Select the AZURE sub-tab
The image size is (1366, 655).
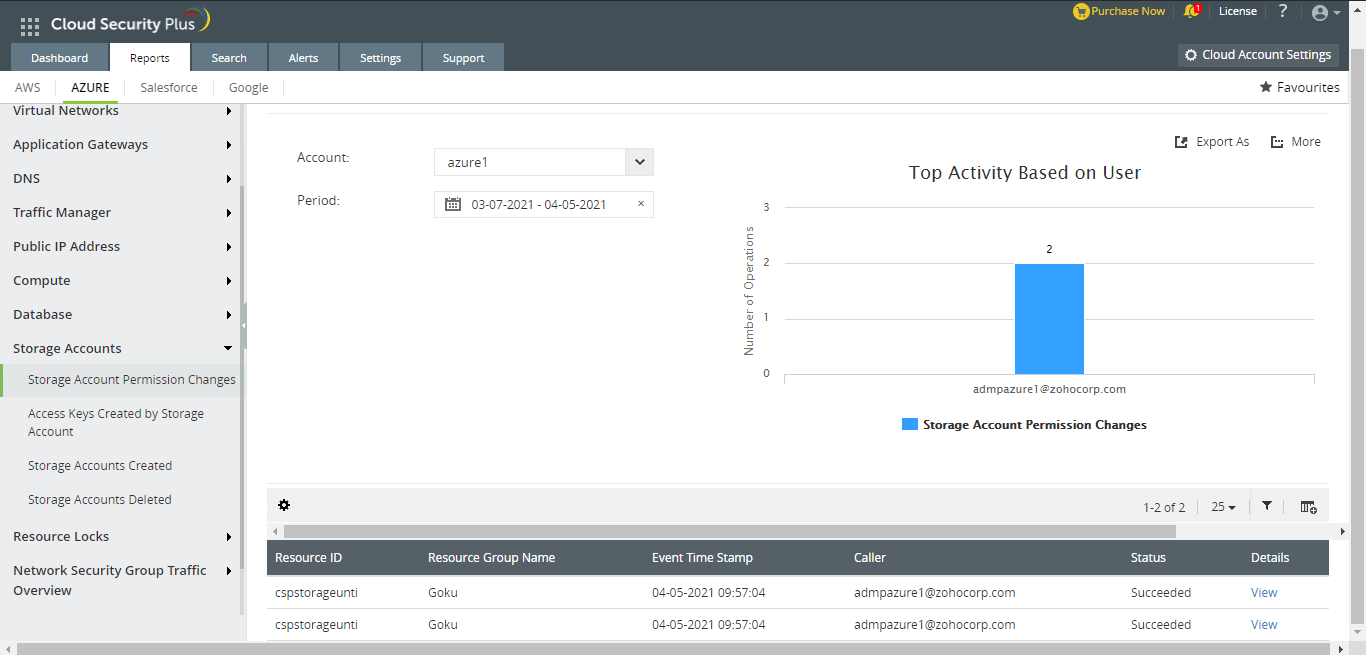coord(90,87)
